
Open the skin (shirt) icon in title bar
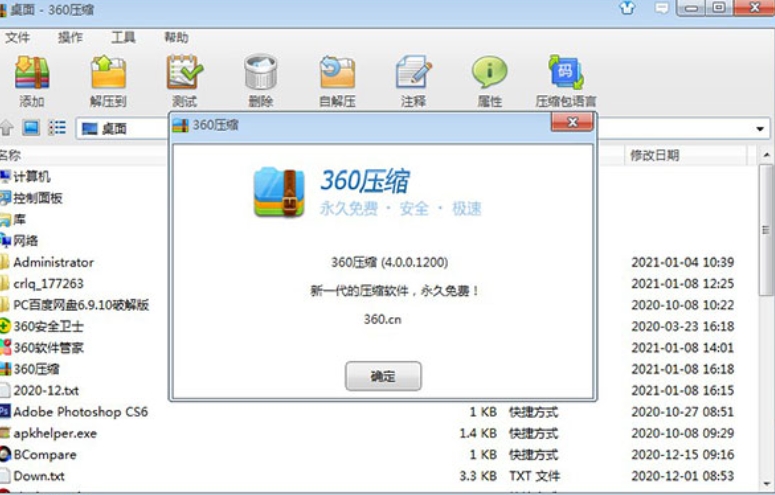[x=627, y=8]
